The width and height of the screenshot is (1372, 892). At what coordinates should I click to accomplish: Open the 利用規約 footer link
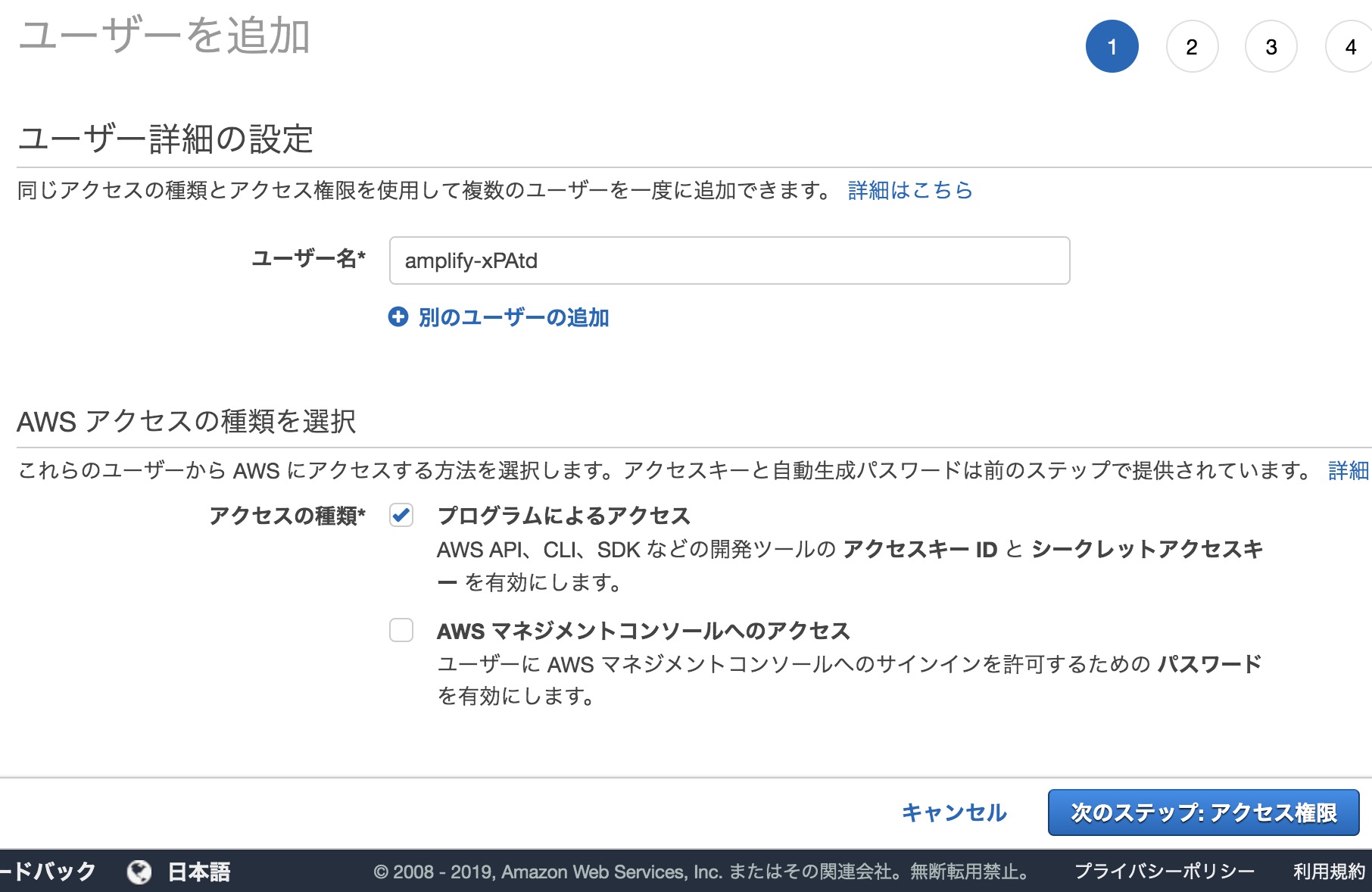(x=1329, y=872)
